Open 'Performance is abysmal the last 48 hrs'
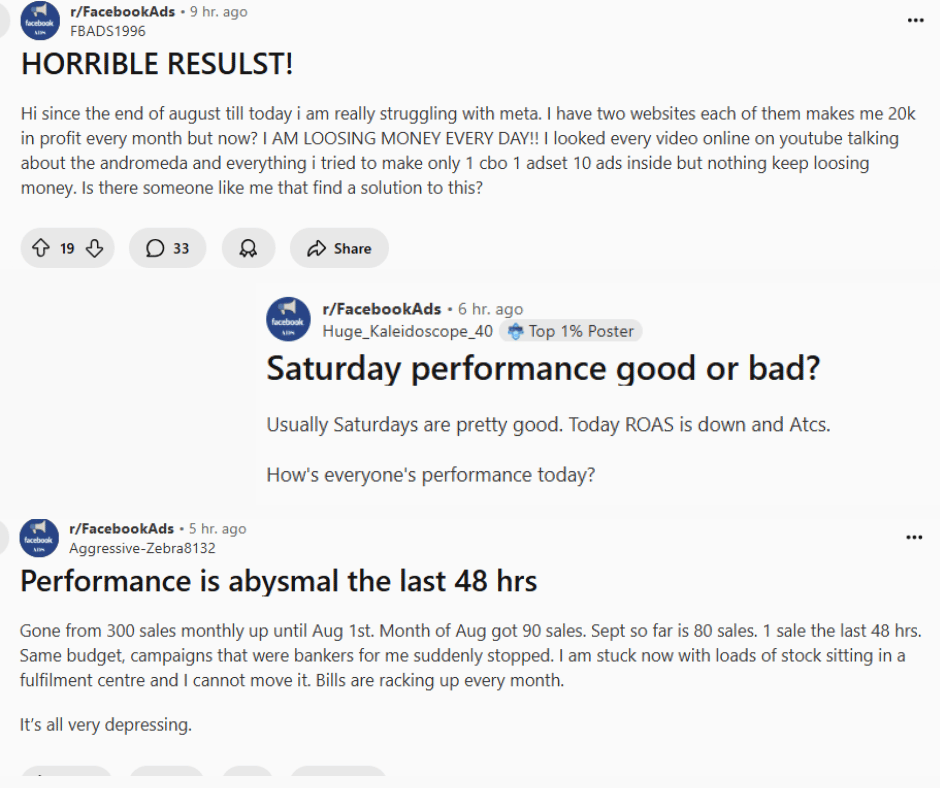 (x=279, y=581)
